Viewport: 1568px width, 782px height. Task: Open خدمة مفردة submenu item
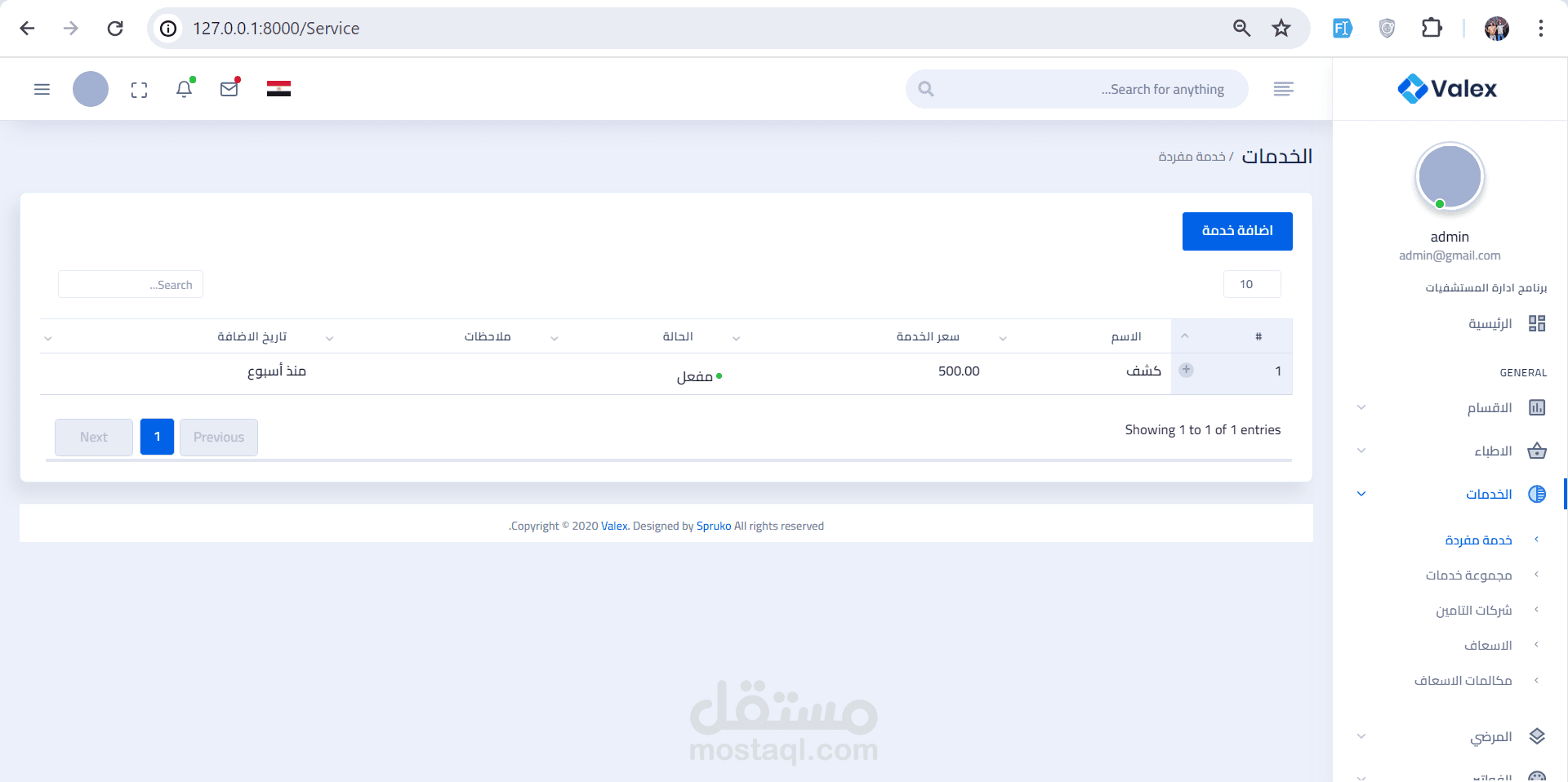(1478, 540)
